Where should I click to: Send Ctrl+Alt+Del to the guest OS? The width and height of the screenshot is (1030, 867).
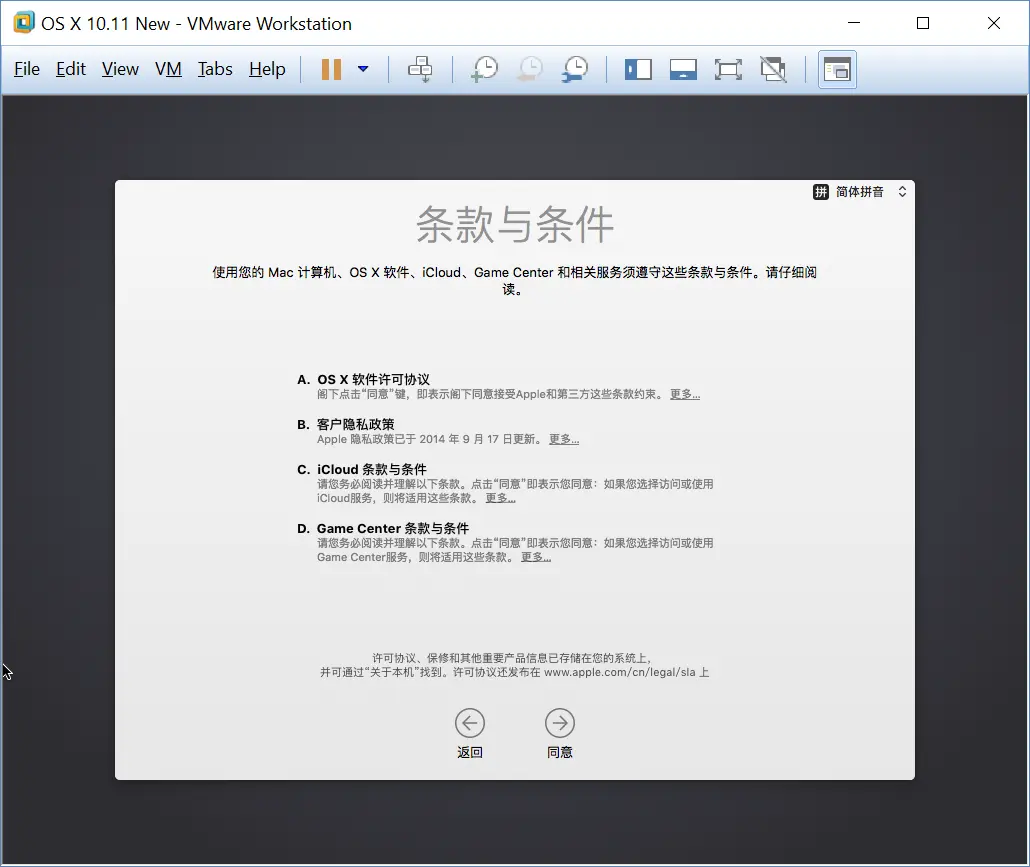point(421,69)
